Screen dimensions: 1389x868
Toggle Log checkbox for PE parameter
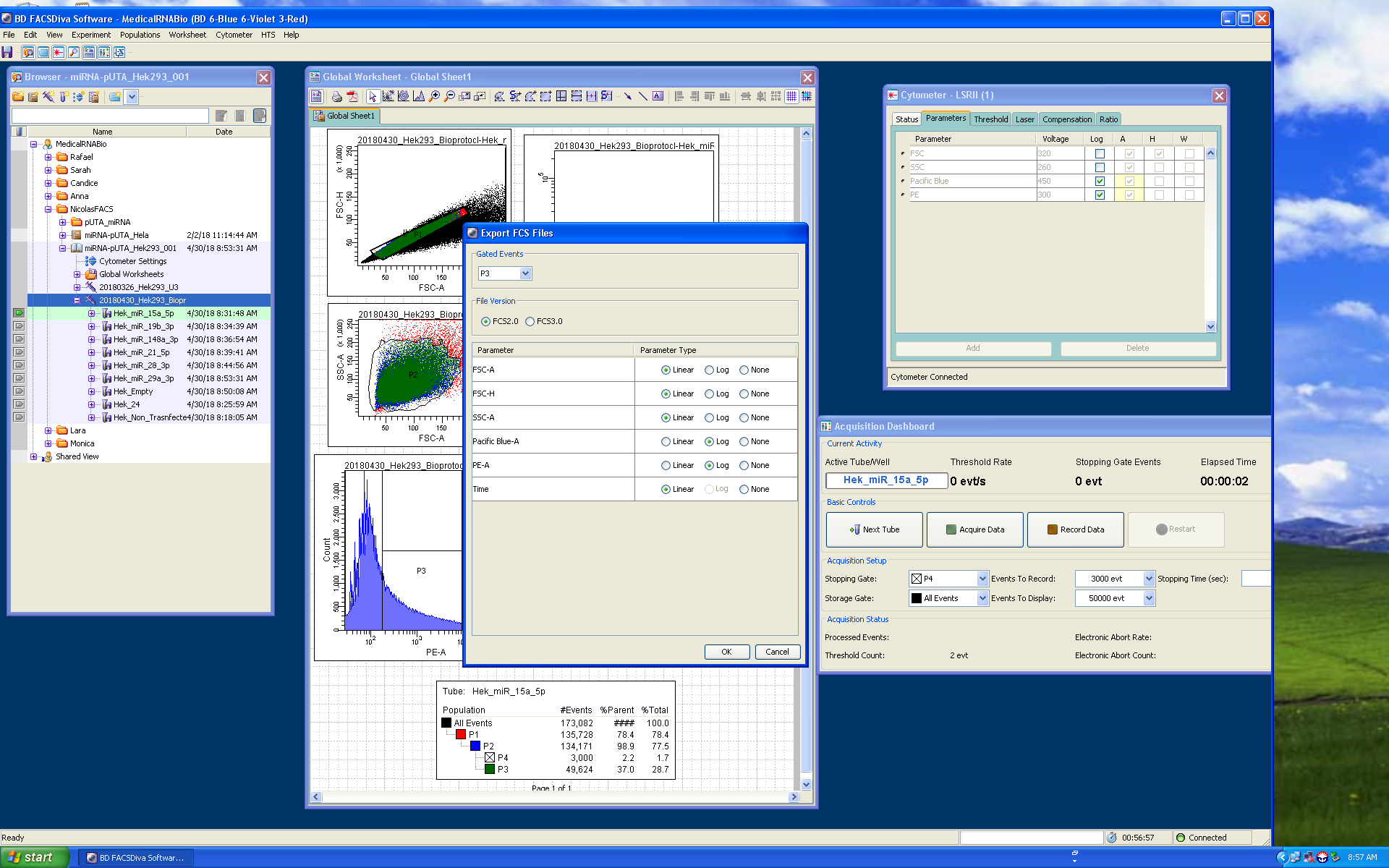pyautogui.click(x=1100, y=195)
